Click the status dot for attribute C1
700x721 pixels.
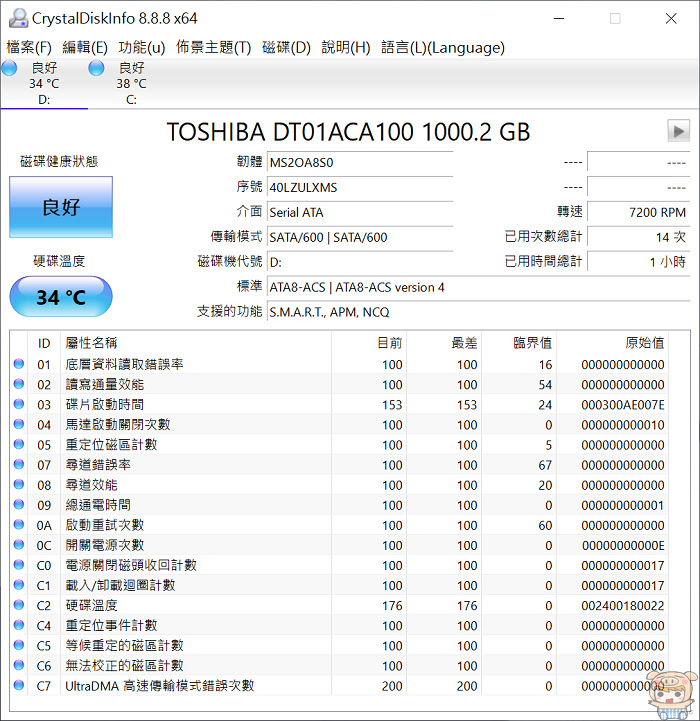pyautogui.click(x=19, y=585)
